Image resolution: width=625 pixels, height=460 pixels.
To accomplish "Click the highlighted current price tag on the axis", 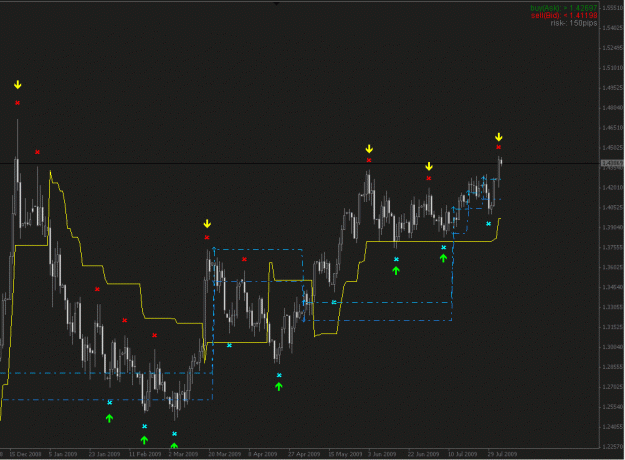I will 612,163.
